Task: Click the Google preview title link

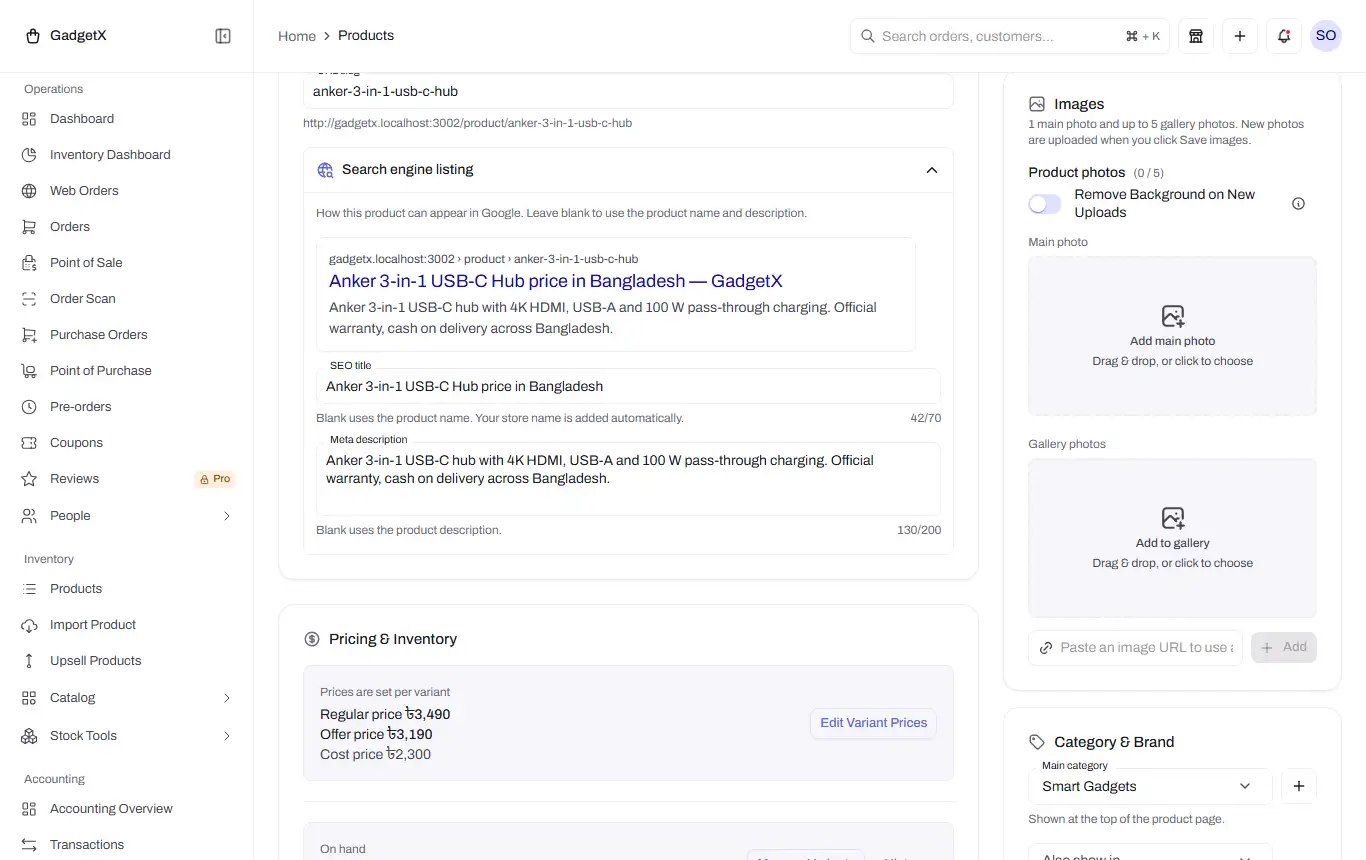Action: click(556, 281)
